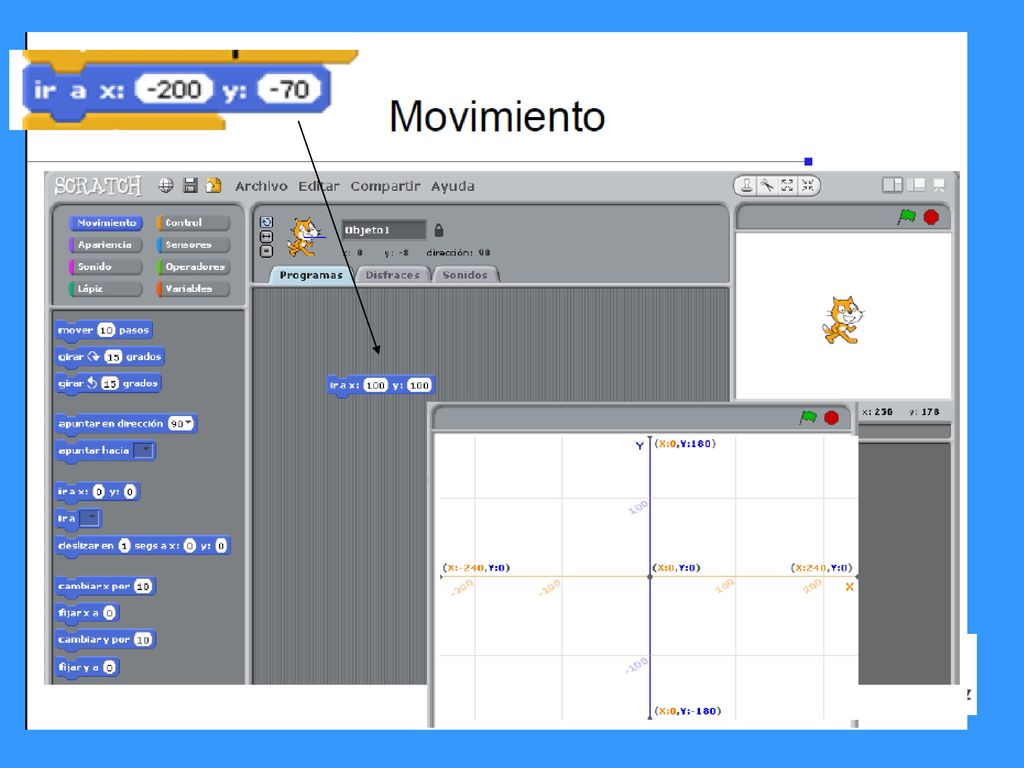Select the Apariencia block category
Viewport: 1024px width, 768px height.
pos(104,245)
